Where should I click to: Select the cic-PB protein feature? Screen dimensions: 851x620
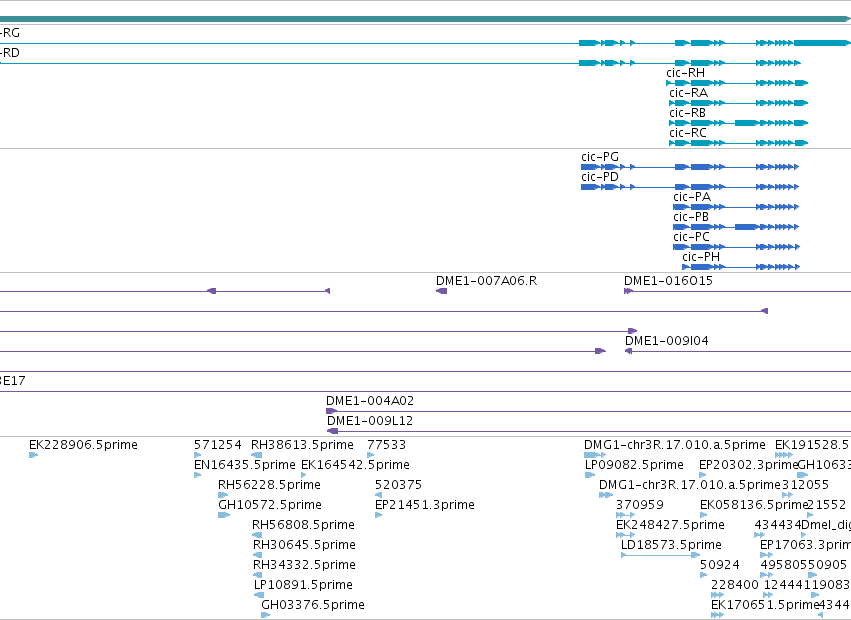pos(736,227)
